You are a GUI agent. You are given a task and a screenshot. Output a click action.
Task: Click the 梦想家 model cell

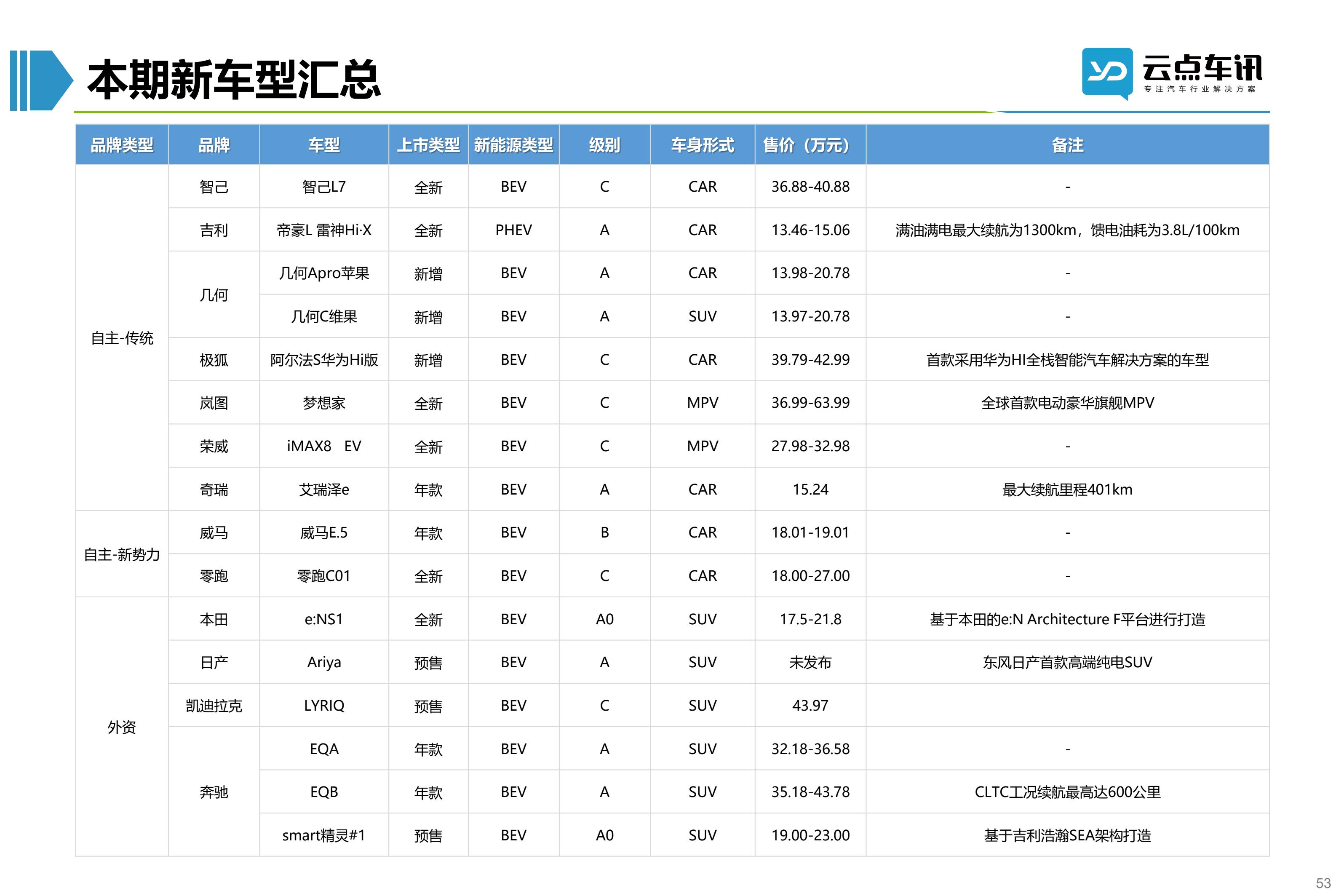324,403
